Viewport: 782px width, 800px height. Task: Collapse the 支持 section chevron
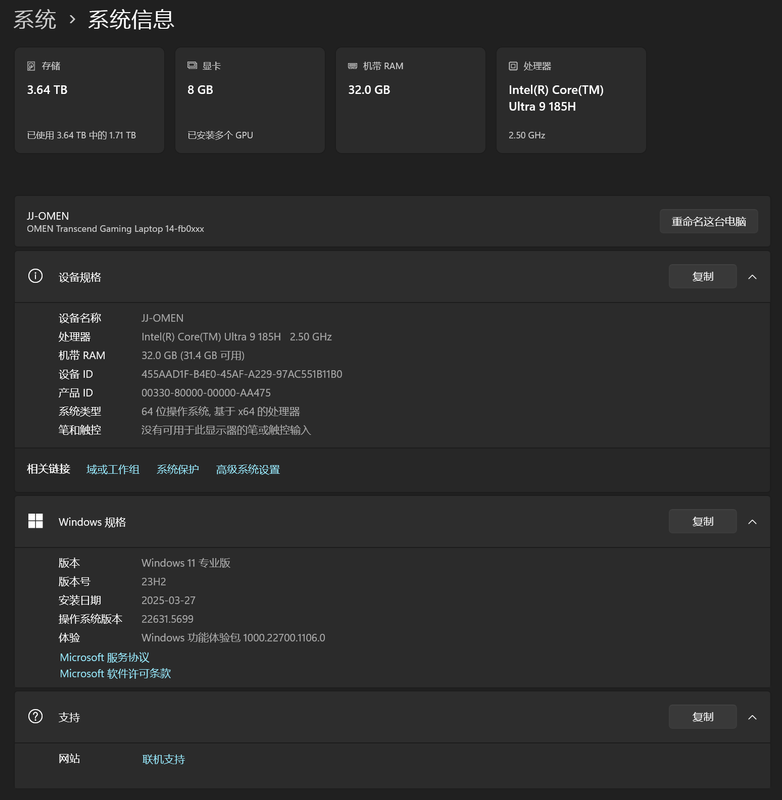click(752, 717)
